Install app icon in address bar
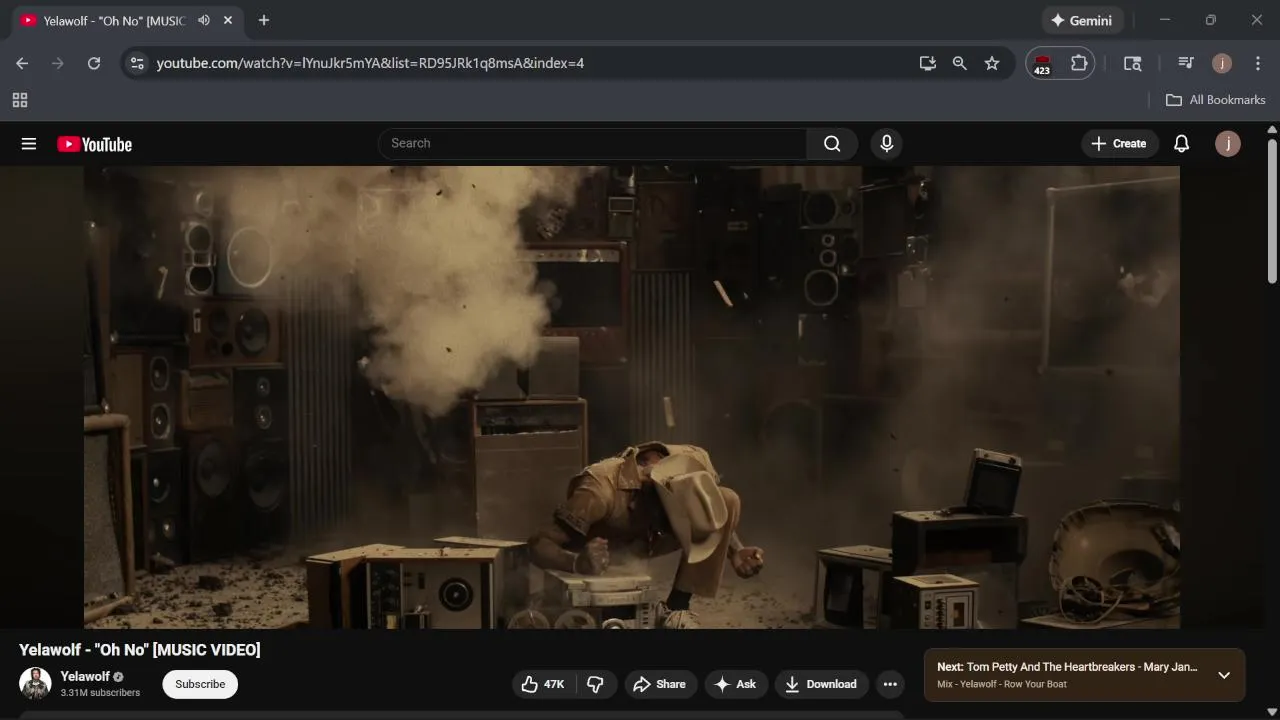 pyautogui.click(x=928, y=63)
